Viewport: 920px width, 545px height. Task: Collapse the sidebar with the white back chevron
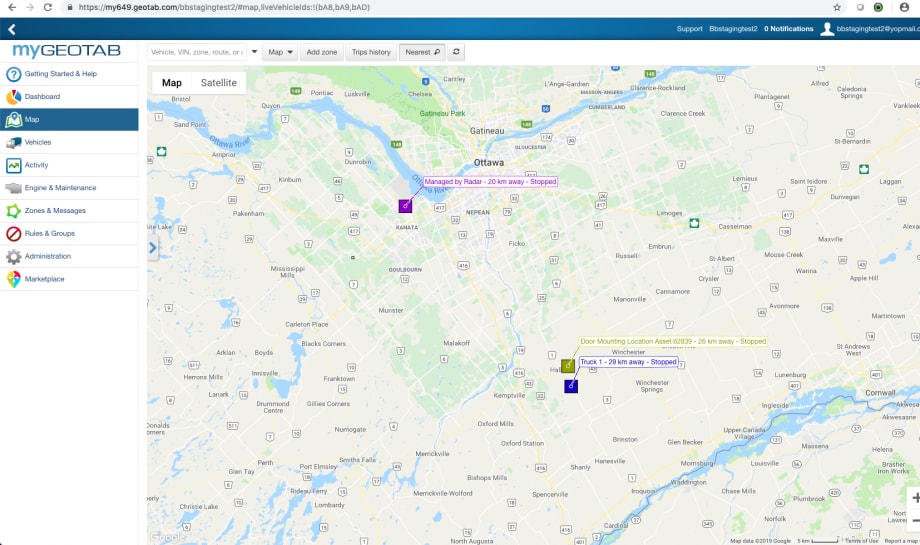[12, 29]
